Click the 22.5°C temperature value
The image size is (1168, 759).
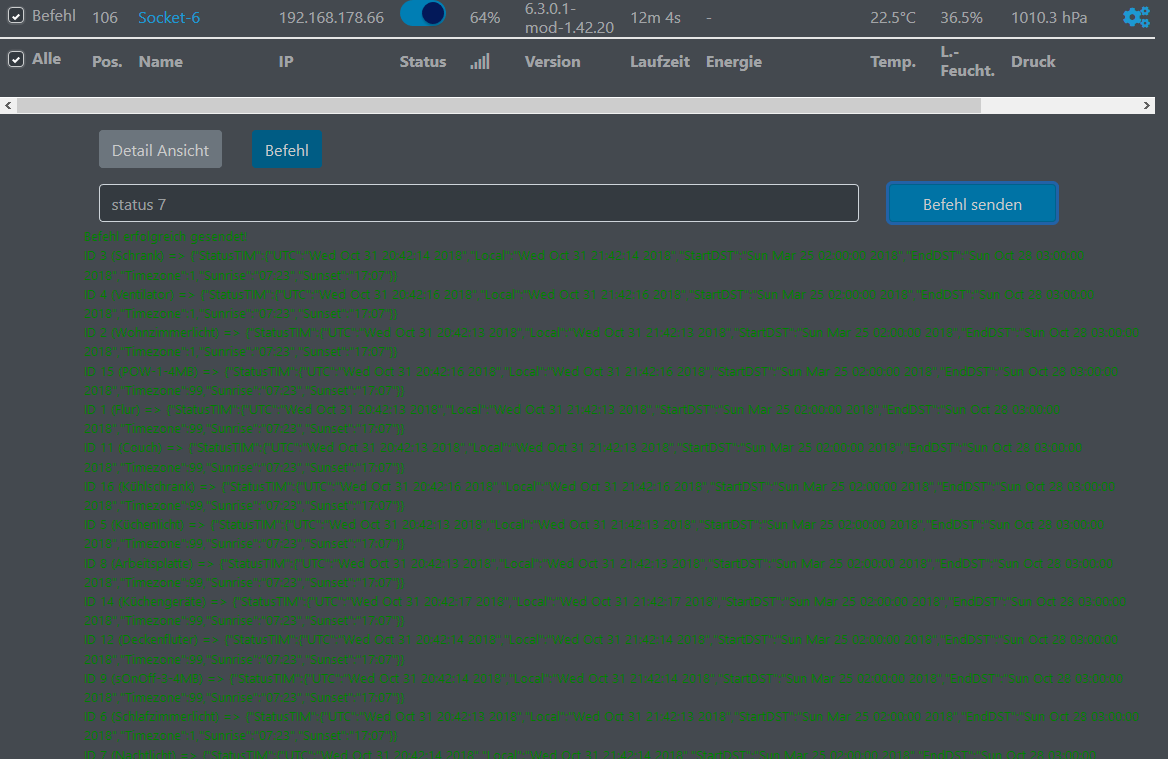pos(892,17)
